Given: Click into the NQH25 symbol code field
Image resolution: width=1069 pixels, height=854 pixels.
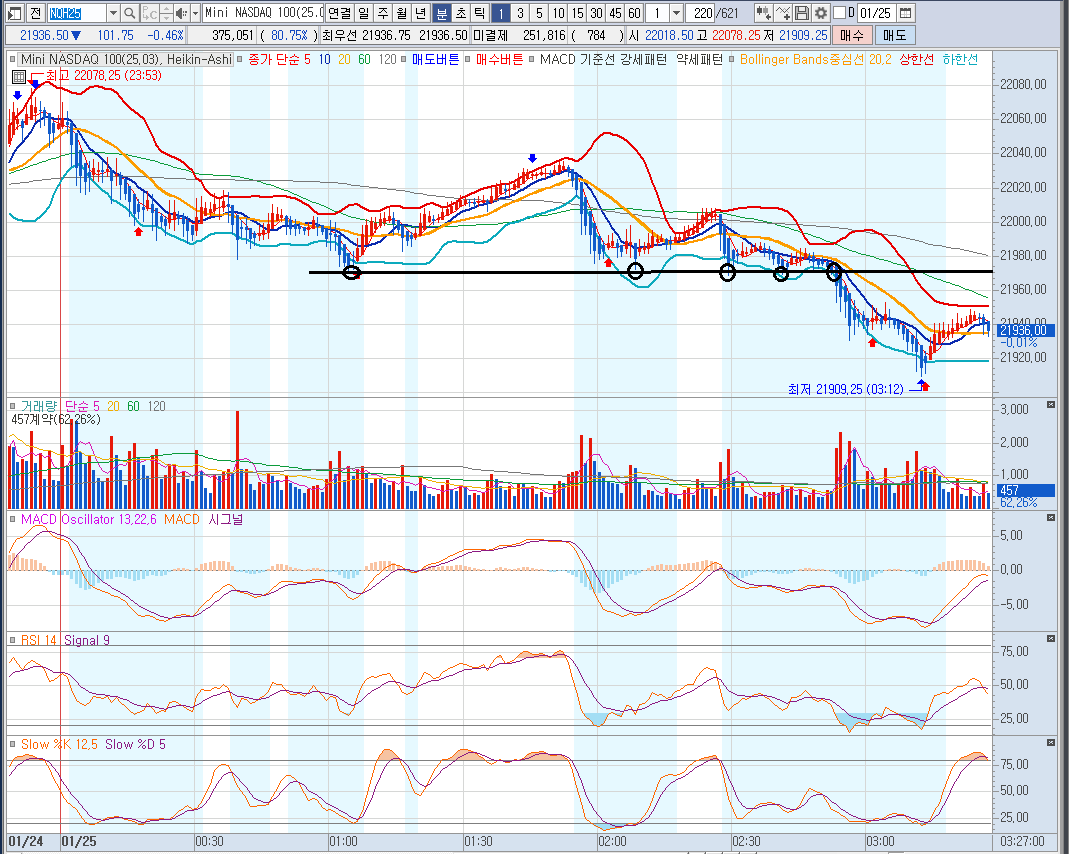Looking at the screenshot, I should click(x=76, y=12).
